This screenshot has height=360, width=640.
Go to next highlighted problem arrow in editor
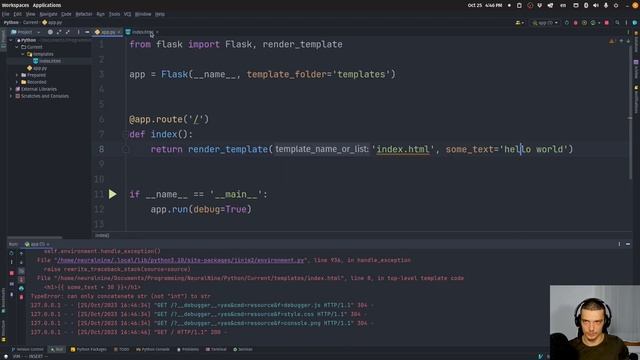(x=628, y=41)
